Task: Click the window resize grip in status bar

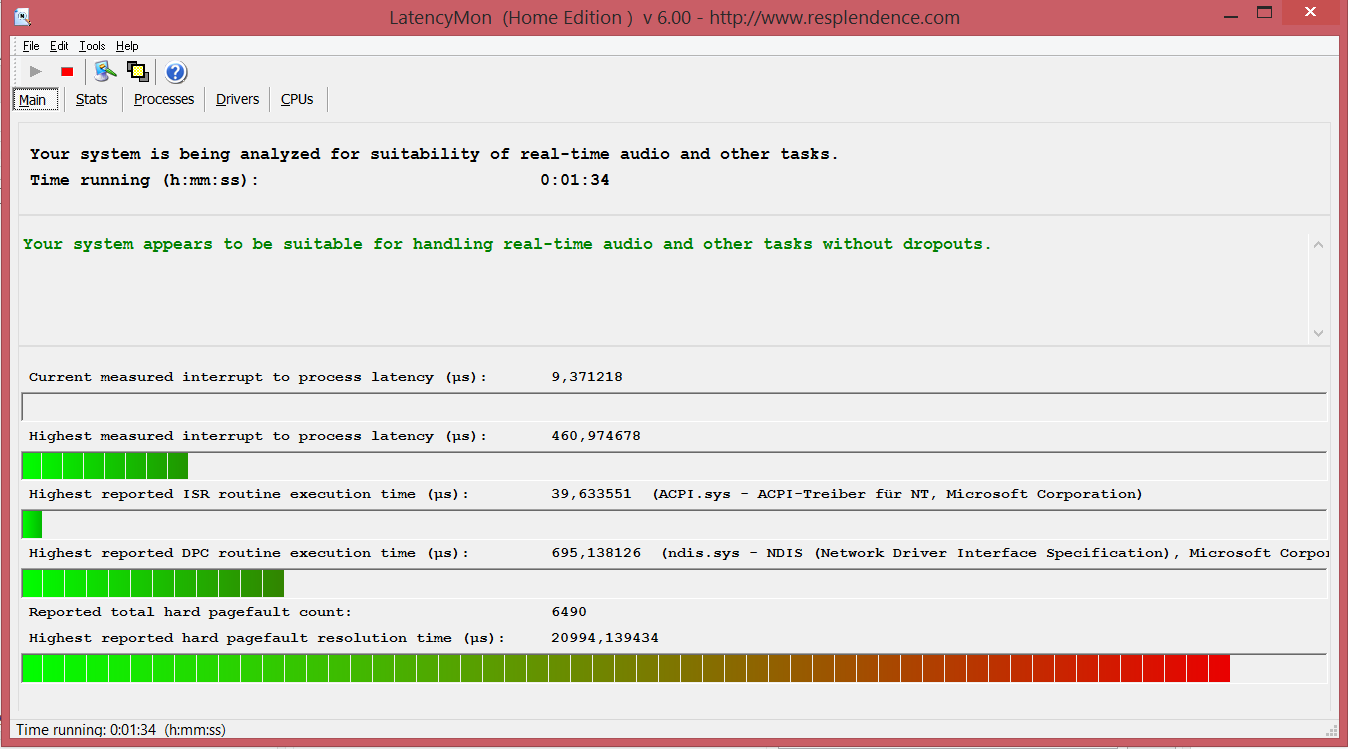Action: coord(1331,731)
